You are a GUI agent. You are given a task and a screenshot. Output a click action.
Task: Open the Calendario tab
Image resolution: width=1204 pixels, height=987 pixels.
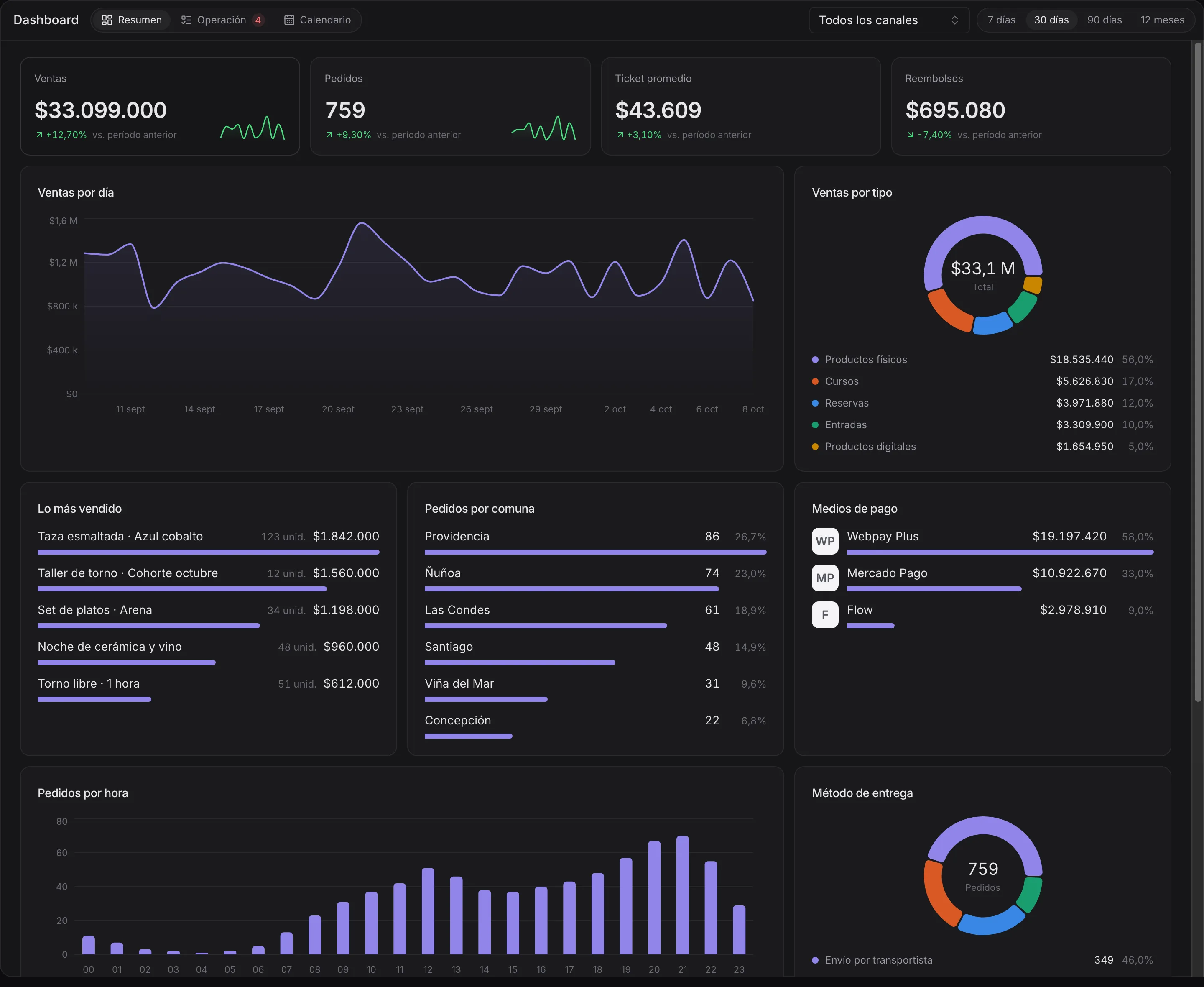[317, 20]
